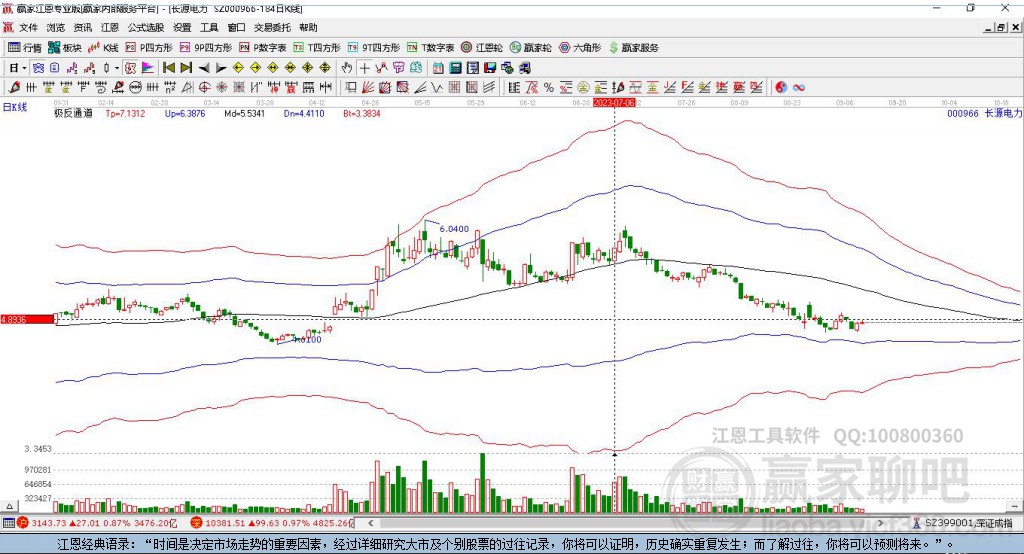Jump to last bar with skip-to-end icon

click(x=186, y=68)
